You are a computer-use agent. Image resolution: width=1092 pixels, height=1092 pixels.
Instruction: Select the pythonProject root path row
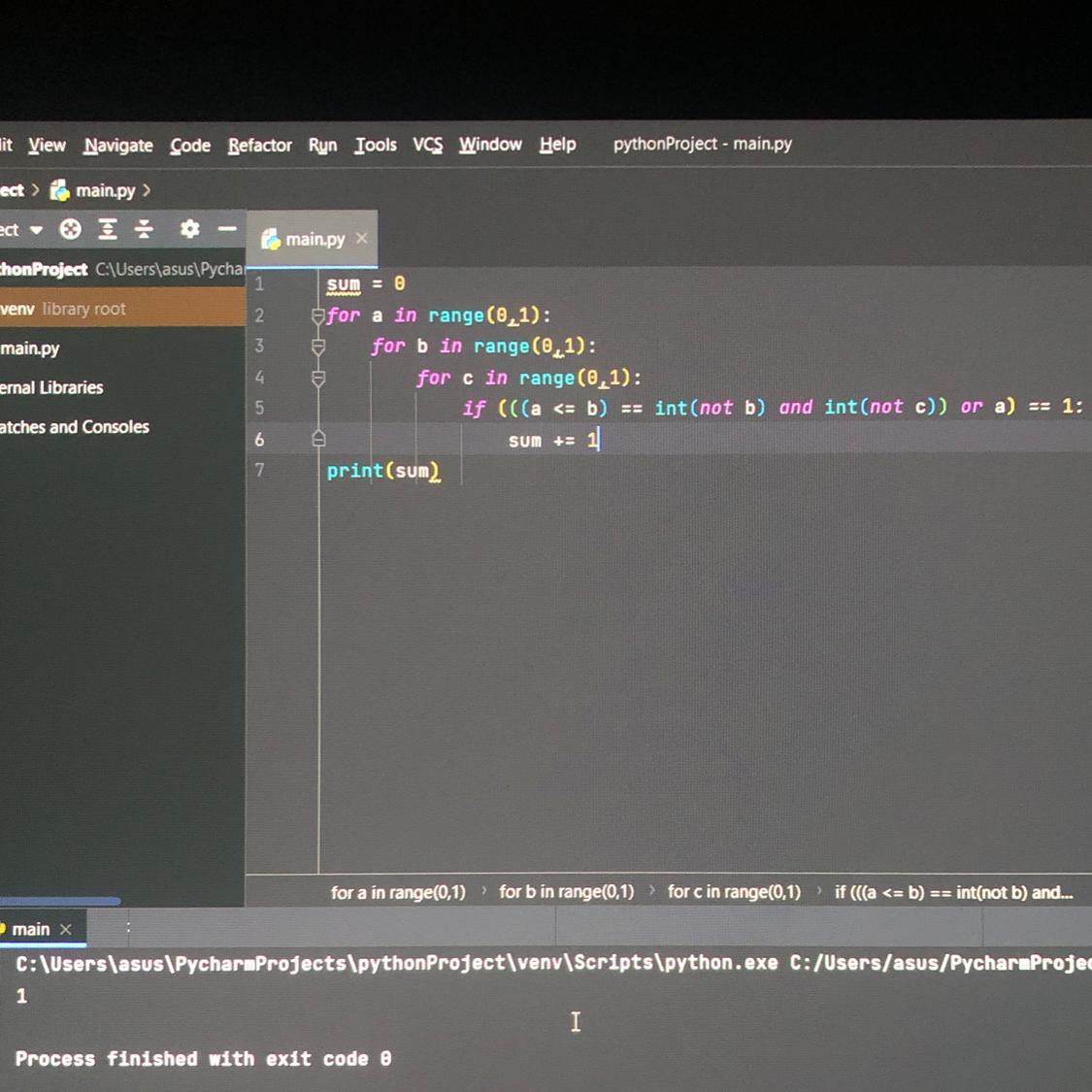coord(122,269)
